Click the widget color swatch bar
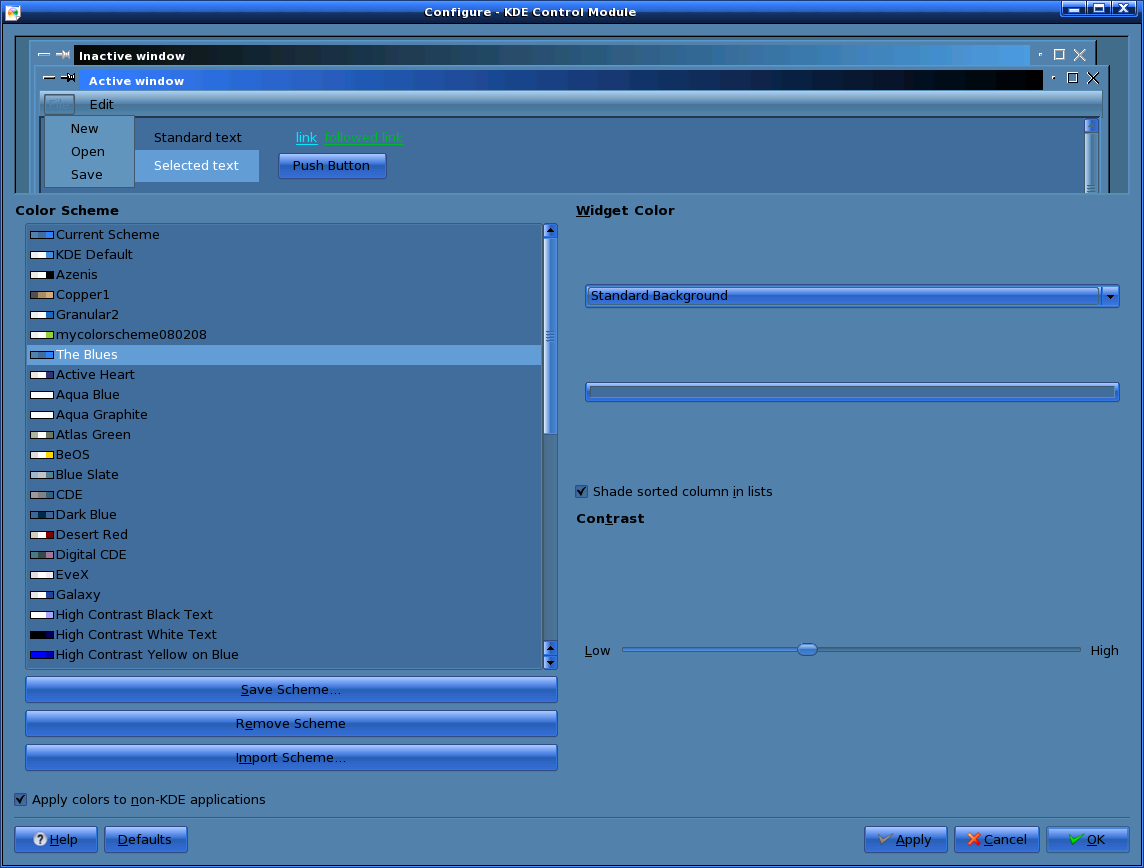The height and width of the screenshot is (868, 1144). pos(852,392)
